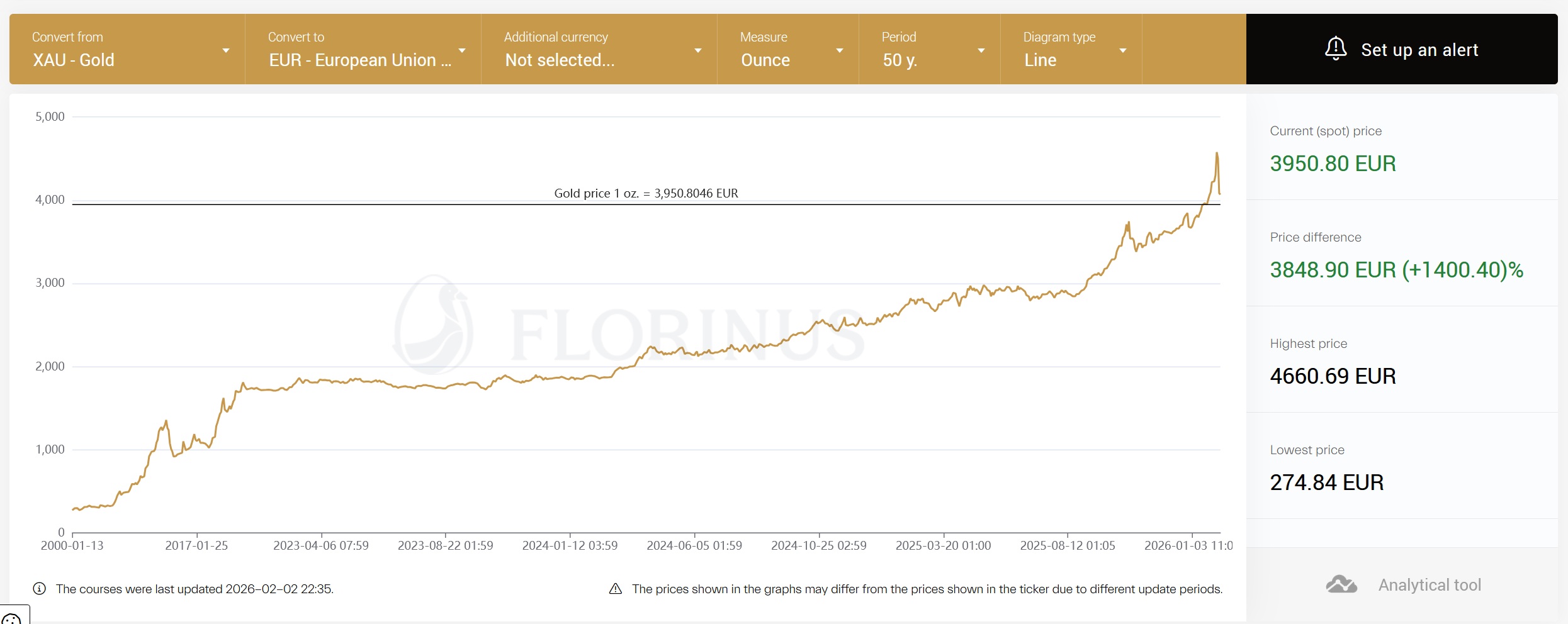
Task: Click the courses last updated 2026-02-02 text
Action: click(x=195, y=589)
